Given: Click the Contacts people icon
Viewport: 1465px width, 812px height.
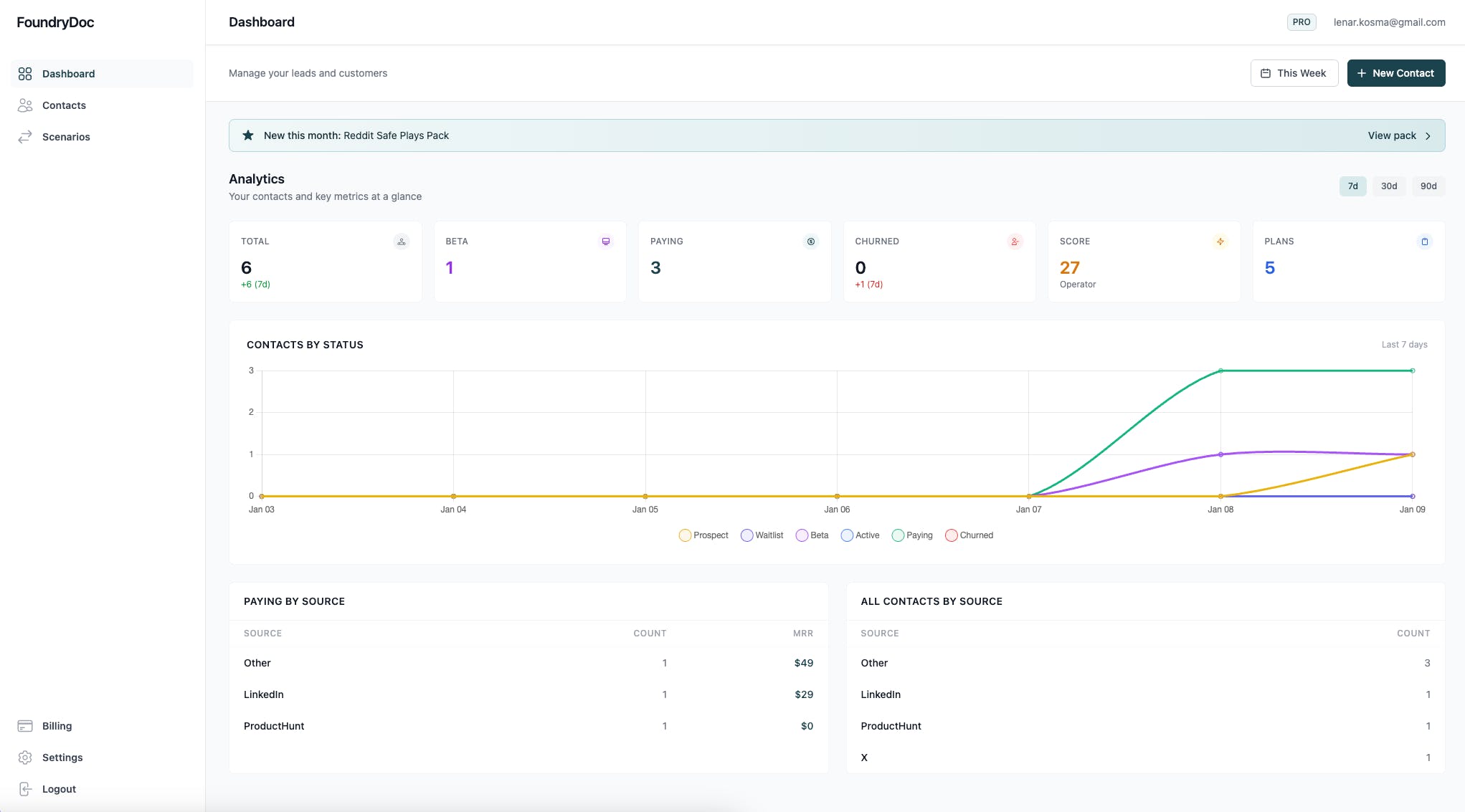Looking at the screenshot, I should tap(25, 105).
